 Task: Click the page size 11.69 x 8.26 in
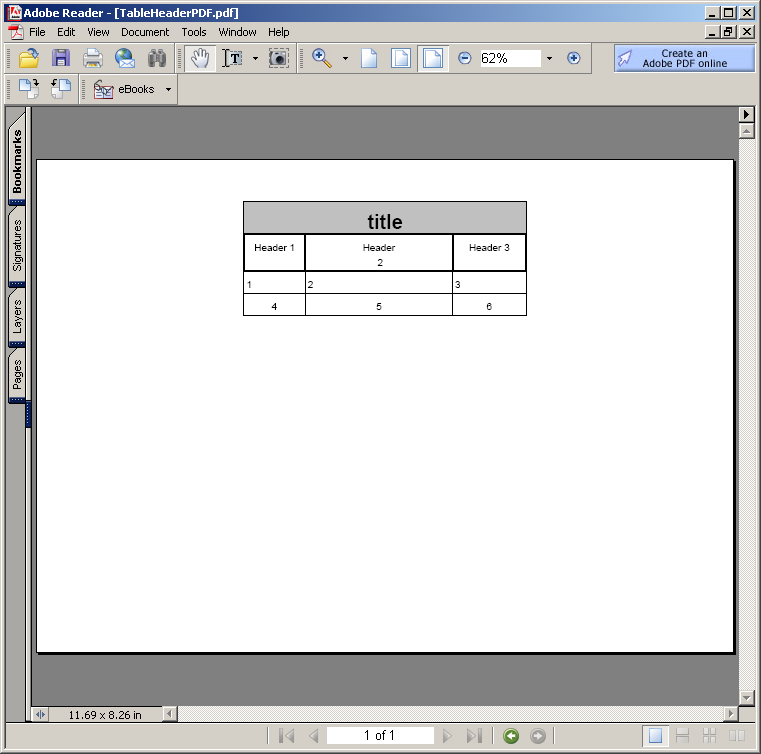(105, 715)
